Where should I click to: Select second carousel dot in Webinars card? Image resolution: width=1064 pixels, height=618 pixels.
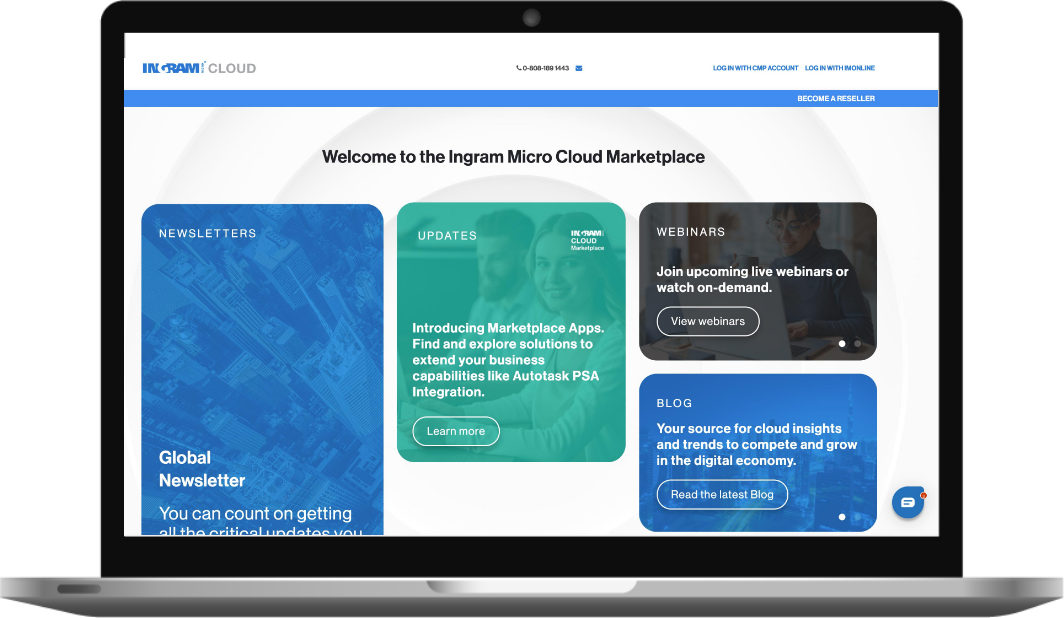tap(858, 344)
